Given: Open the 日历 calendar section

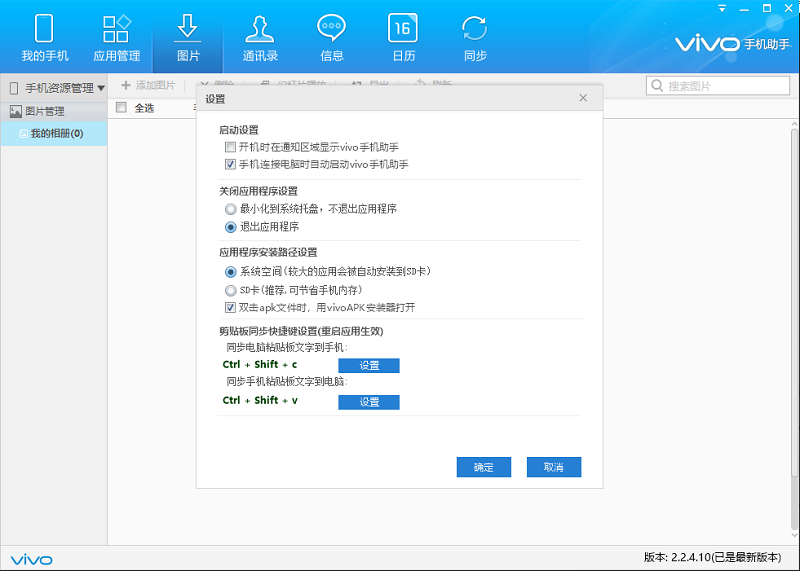Looking at the screenshot, I should click(x=403, y=38).
